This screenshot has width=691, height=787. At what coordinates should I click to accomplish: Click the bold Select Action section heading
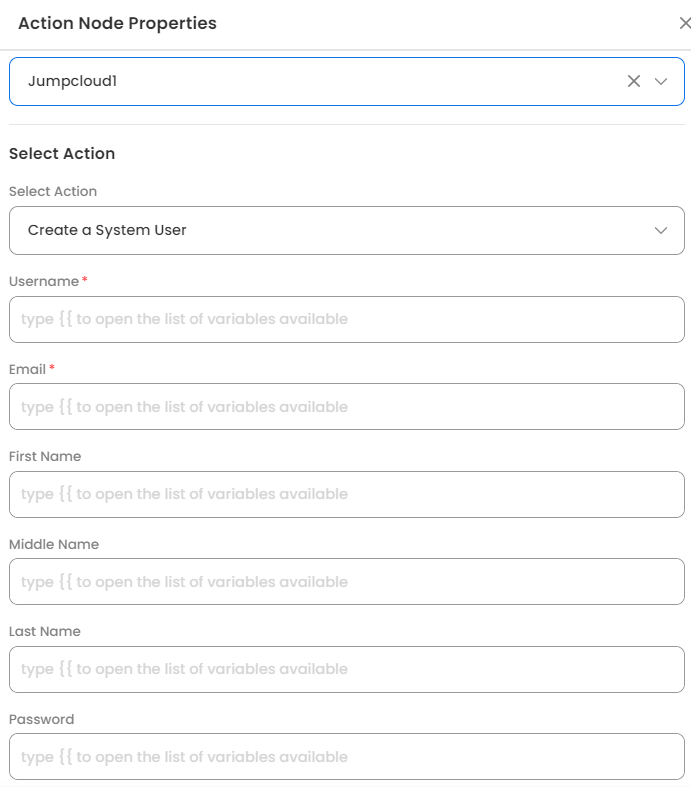(62, 154)
